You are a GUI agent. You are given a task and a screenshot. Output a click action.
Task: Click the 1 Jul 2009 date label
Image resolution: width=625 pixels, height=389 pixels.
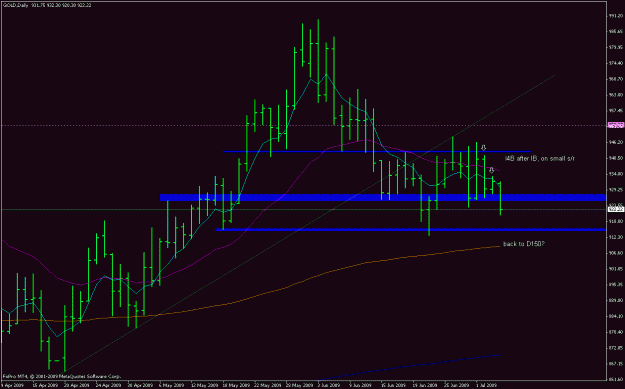[x=487, y=386]
